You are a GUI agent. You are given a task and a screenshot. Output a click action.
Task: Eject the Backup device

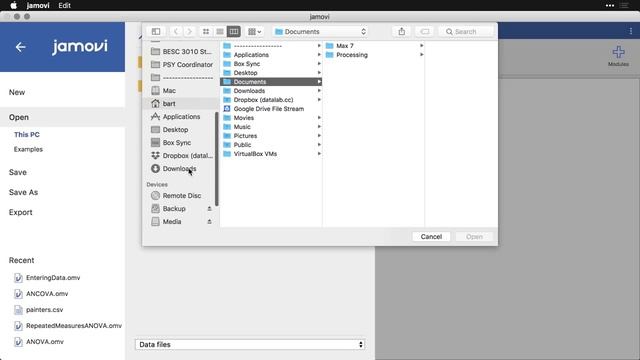tap(209, 209)
